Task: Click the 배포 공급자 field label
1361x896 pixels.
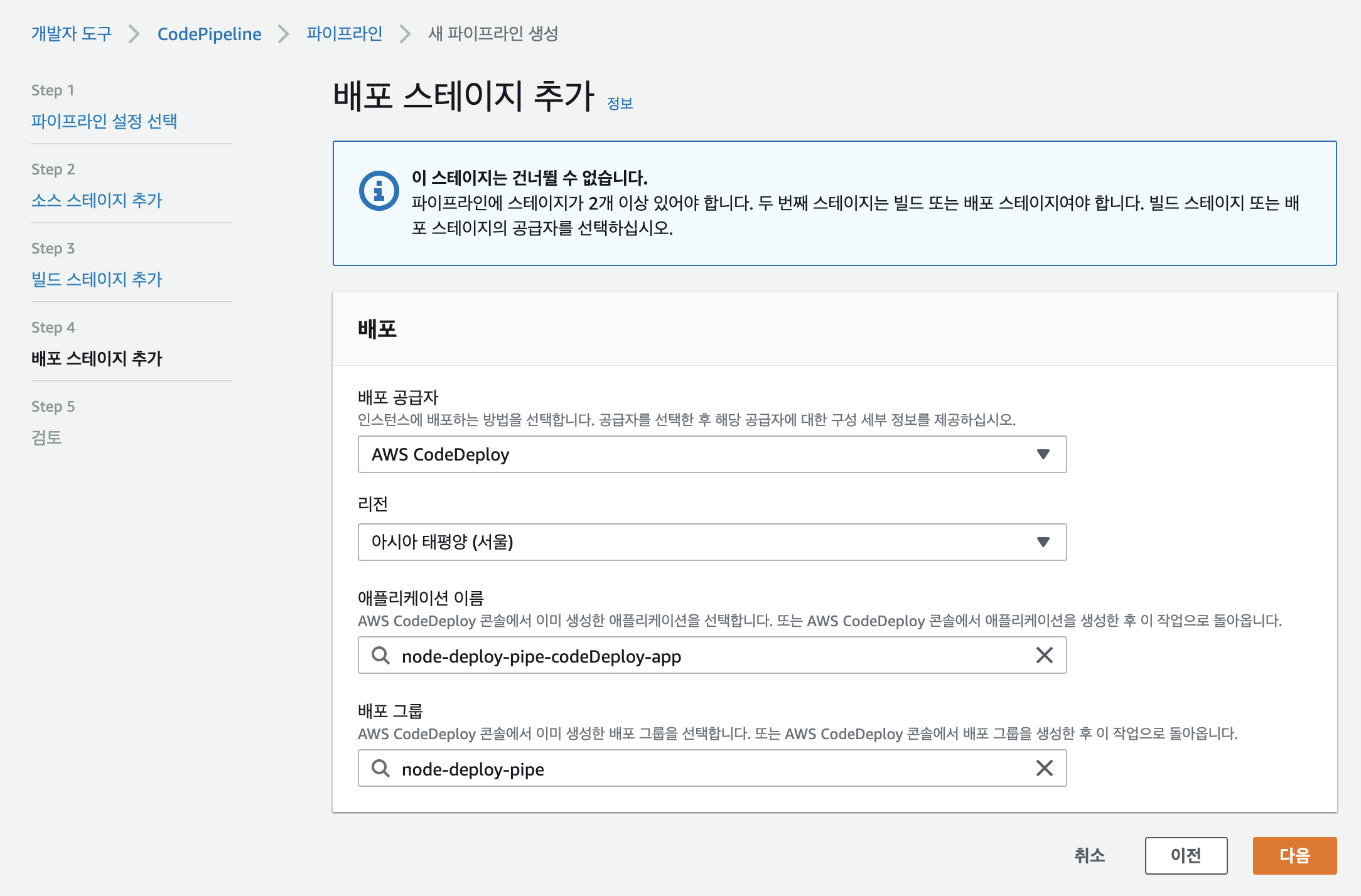Action: pos(398,397)
